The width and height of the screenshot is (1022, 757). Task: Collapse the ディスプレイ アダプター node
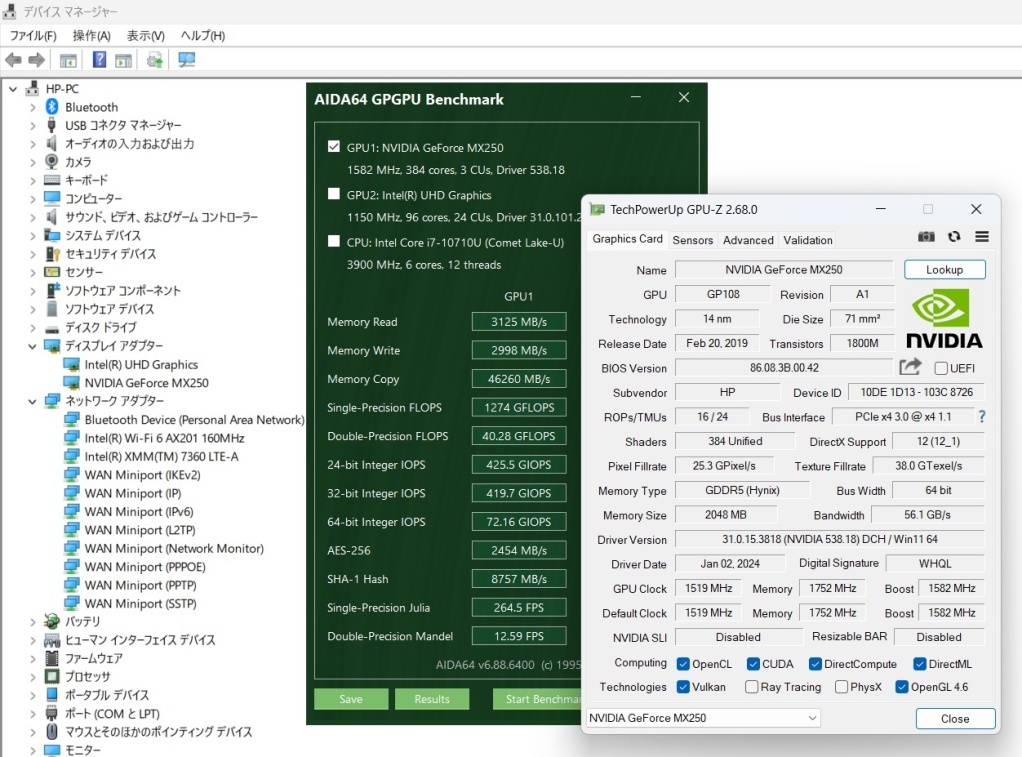point(33,346)
